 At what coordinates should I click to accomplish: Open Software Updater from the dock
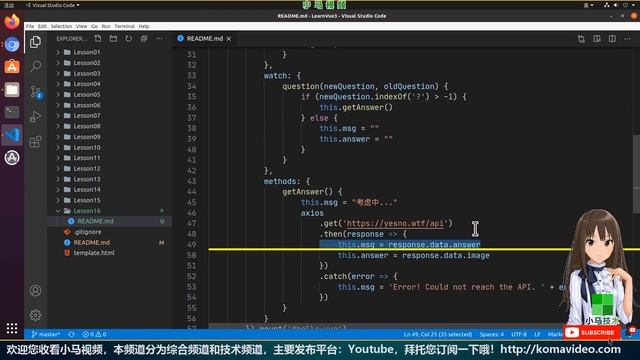12,158
